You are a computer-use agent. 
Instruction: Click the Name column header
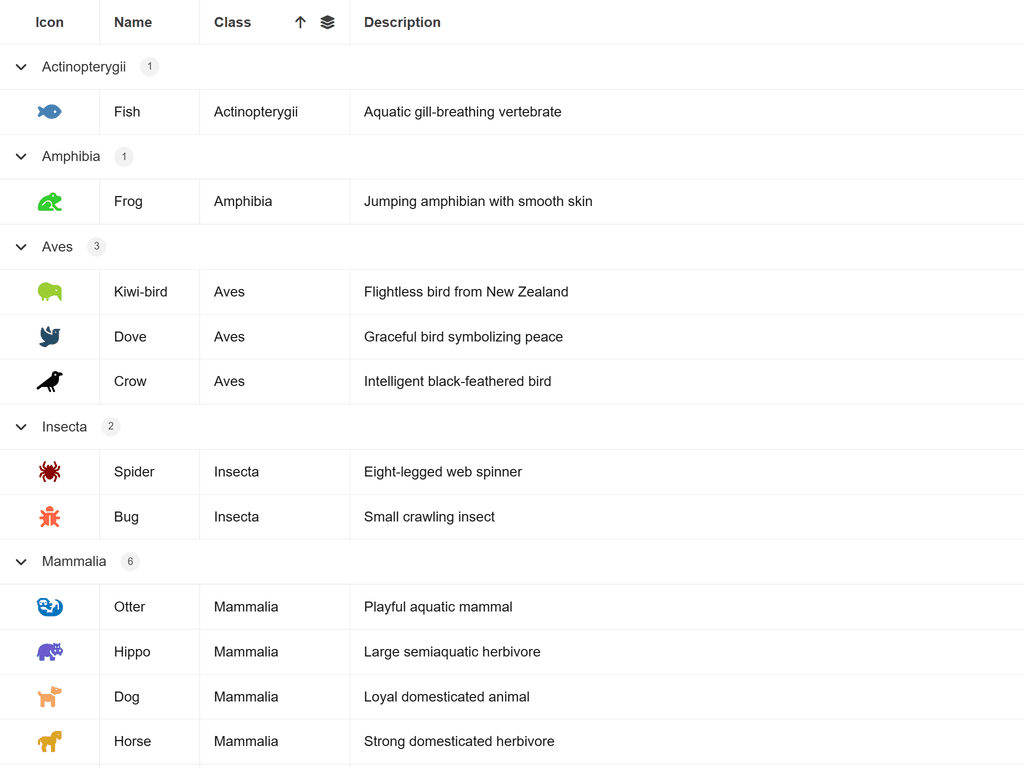pos(130,21)
